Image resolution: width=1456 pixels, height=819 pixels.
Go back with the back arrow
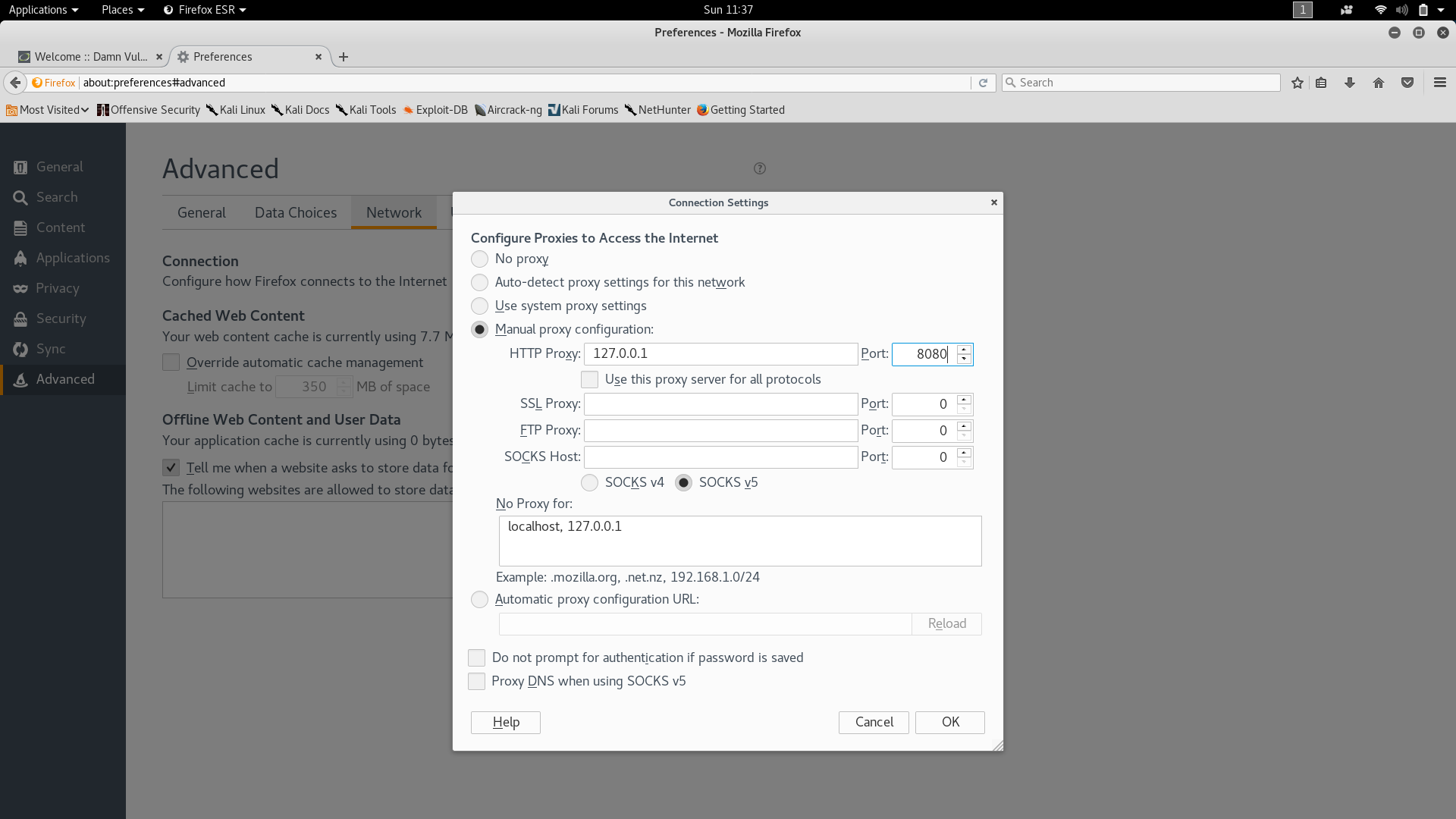point(15,83)
